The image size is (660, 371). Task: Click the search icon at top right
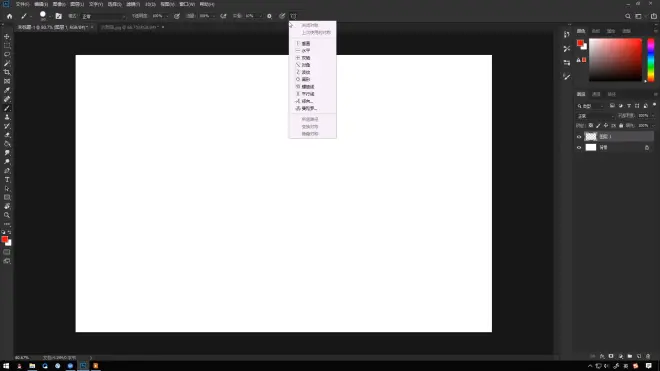tap(628, 16)
